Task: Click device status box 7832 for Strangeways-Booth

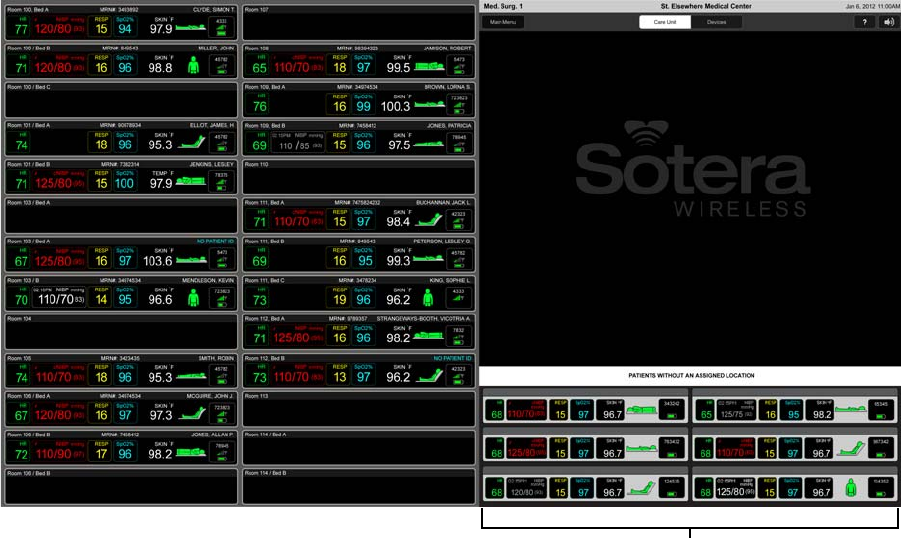Action: tap(459, 336)
